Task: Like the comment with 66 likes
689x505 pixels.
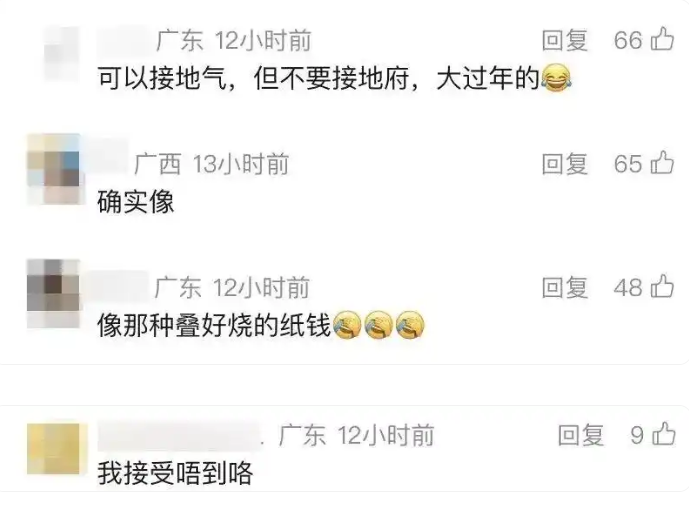Action: tap(662, 39)
